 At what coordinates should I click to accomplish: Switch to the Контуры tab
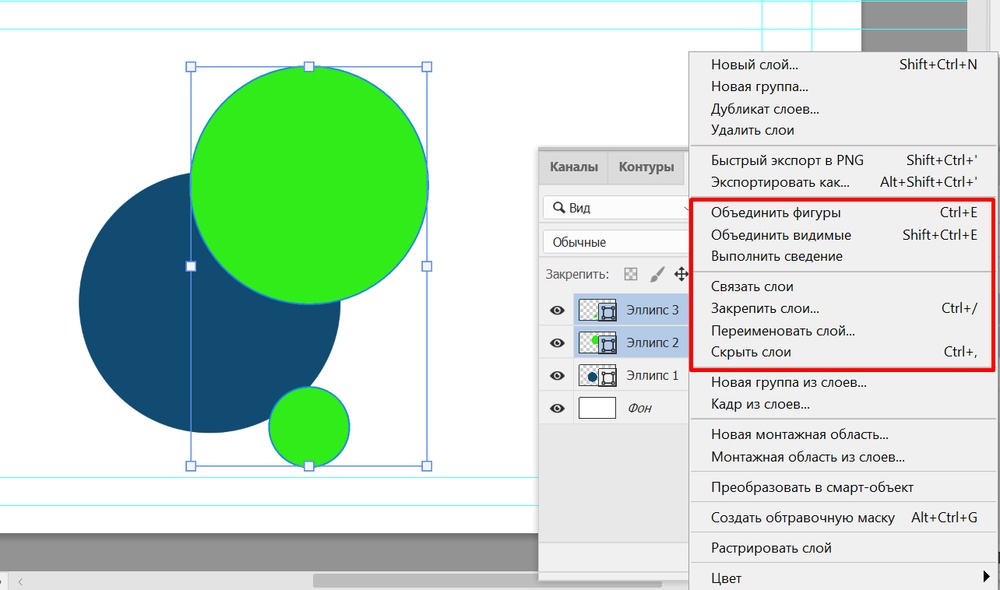point(646,167)
